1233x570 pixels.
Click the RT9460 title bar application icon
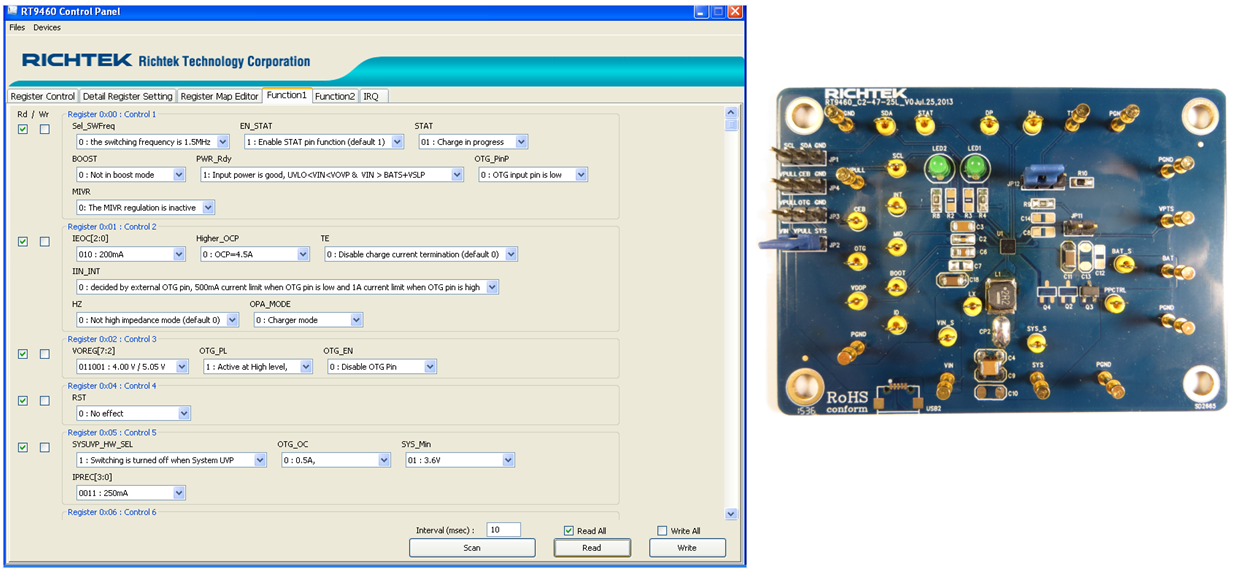click(12, 10)
